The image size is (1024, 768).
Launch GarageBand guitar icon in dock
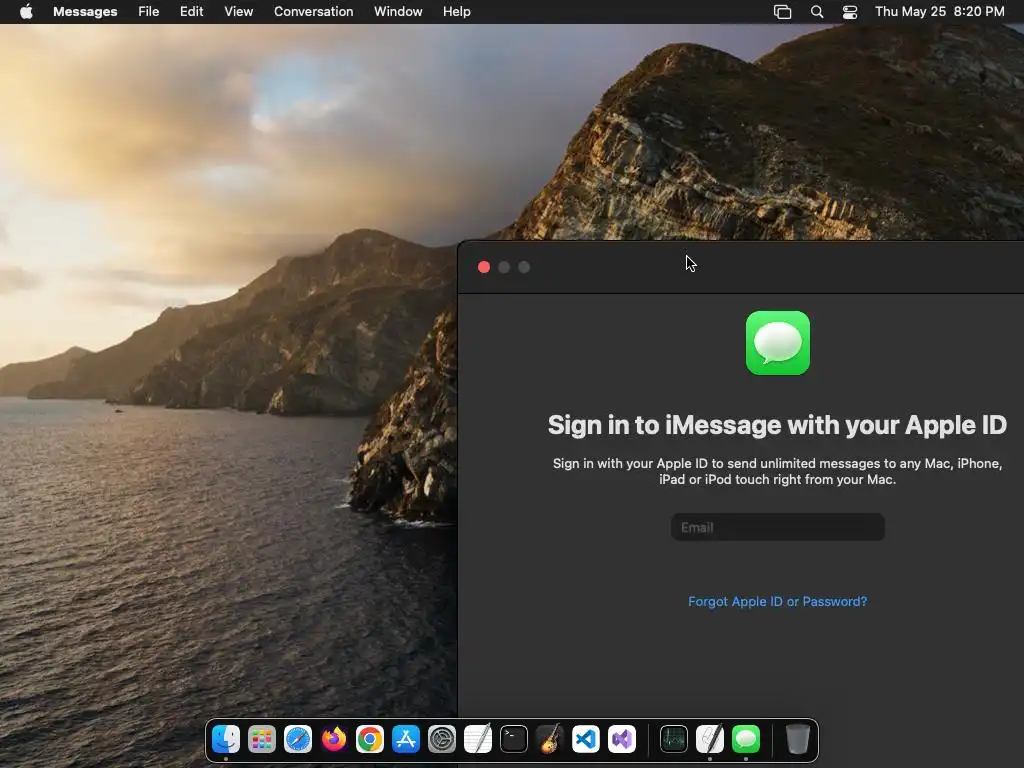550,739
